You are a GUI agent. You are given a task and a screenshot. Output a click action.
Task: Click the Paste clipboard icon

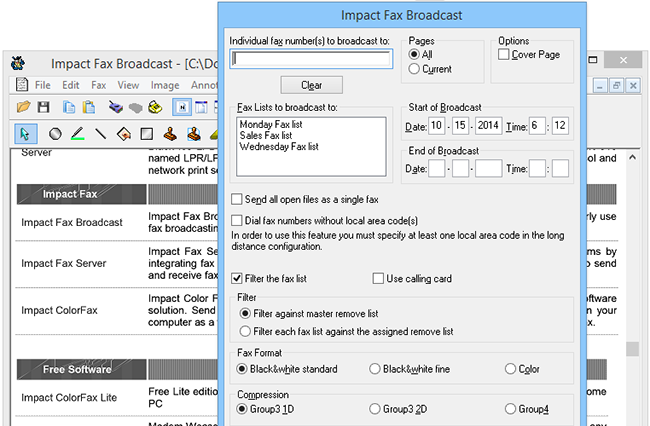pyautogui.click(x=89, y=107)
